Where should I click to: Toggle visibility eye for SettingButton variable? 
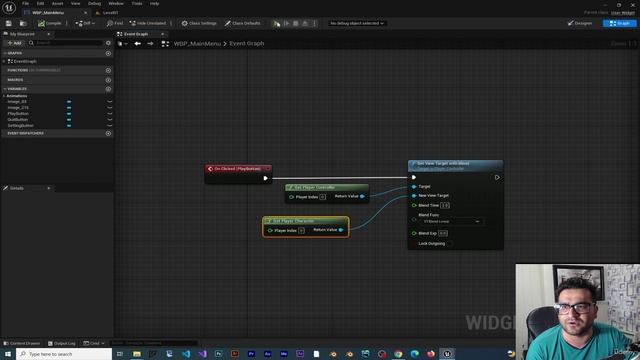coord(109,126)
